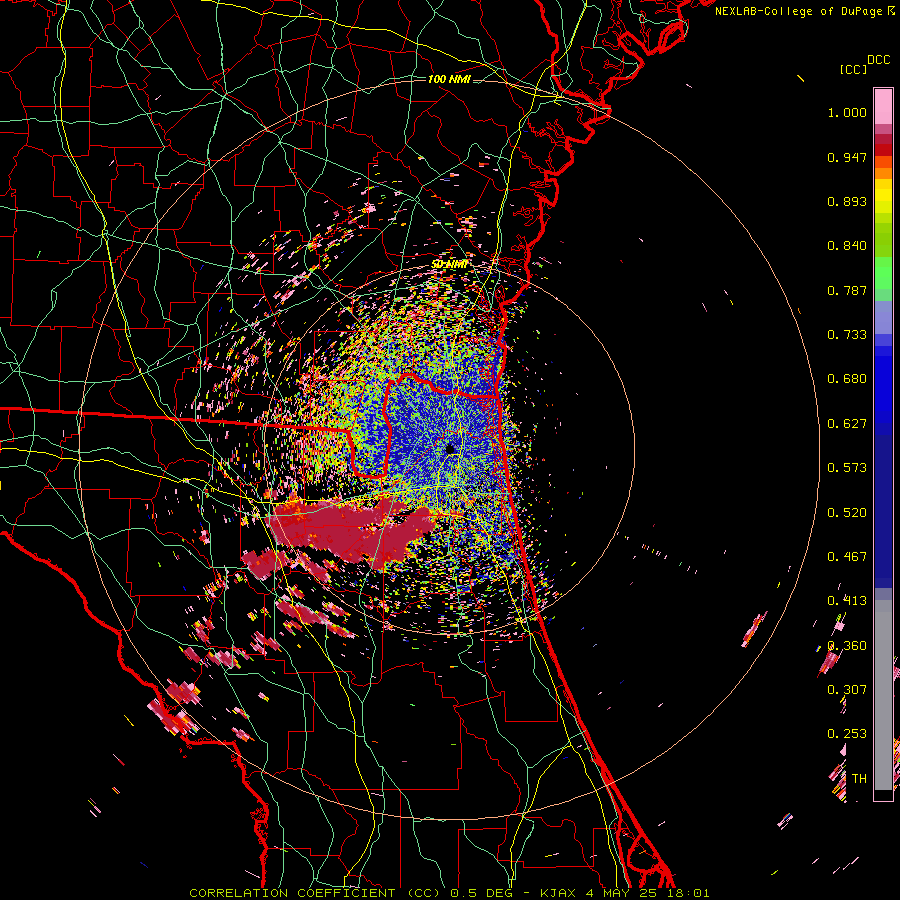
Task: Click the 18:01 timestamp in the caption
Action: (x=690, y=893)
